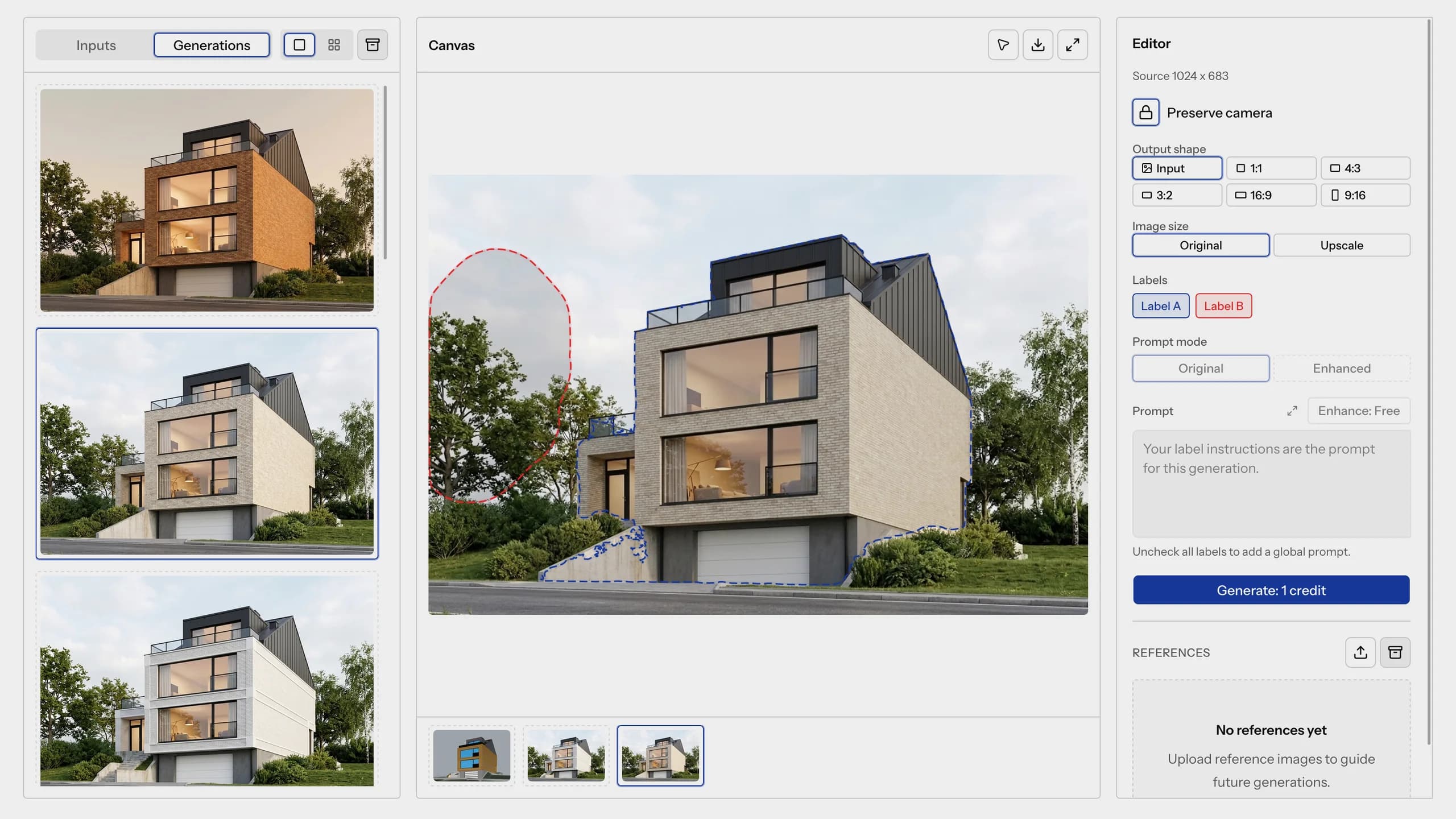Viewport: 1456px width, 819px height.
Task: Choose 9:16 output shape
Action: pyautogui.click(x=1366, y=195)
